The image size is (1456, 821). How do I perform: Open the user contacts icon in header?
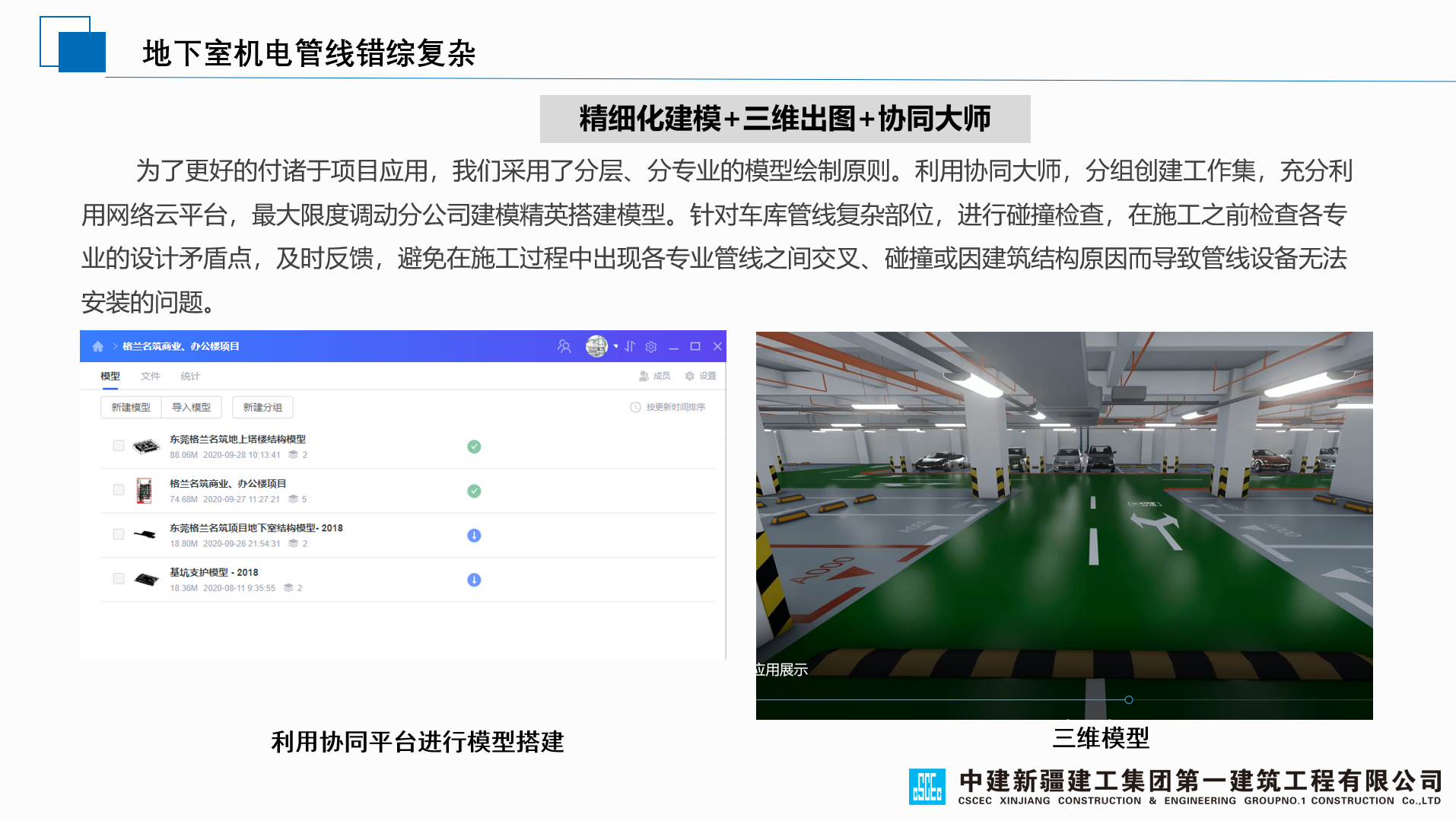[564, 346]
